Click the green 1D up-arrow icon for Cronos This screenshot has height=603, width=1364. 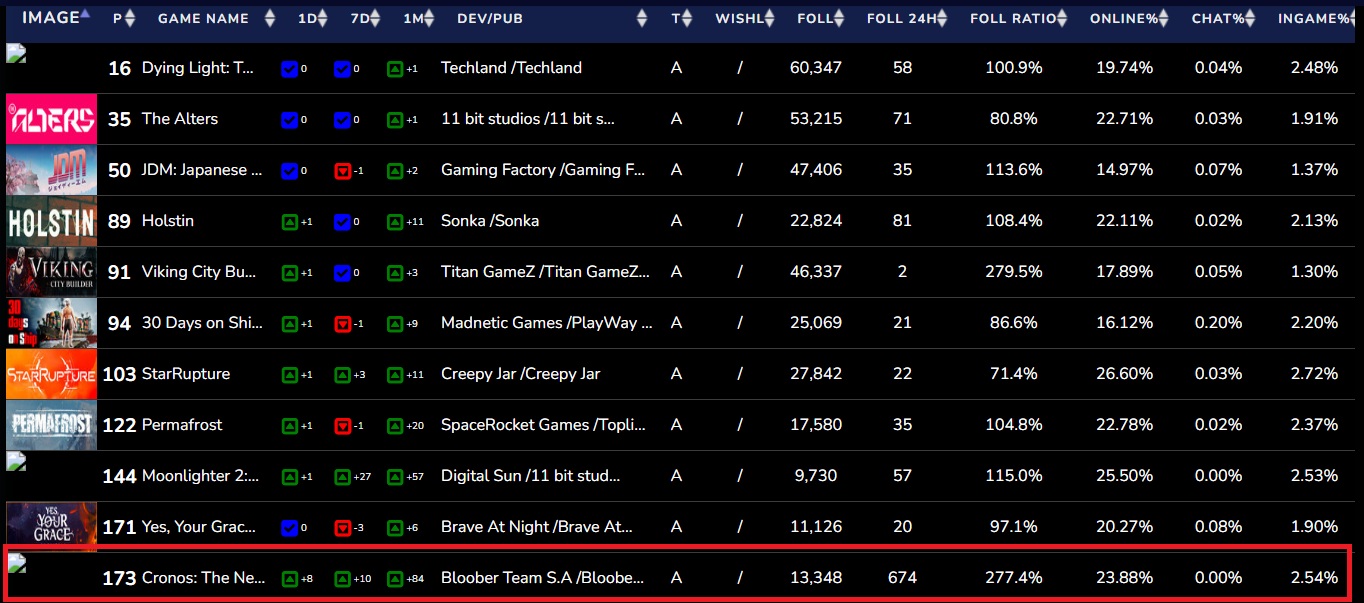[290, 578]
